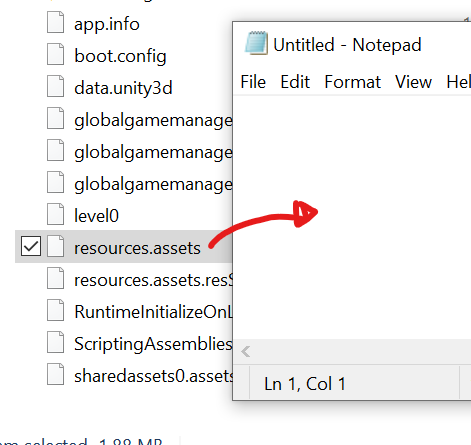471x445 pixels.
Task: Open the View menu in Notepad
Action: (413, 82)
